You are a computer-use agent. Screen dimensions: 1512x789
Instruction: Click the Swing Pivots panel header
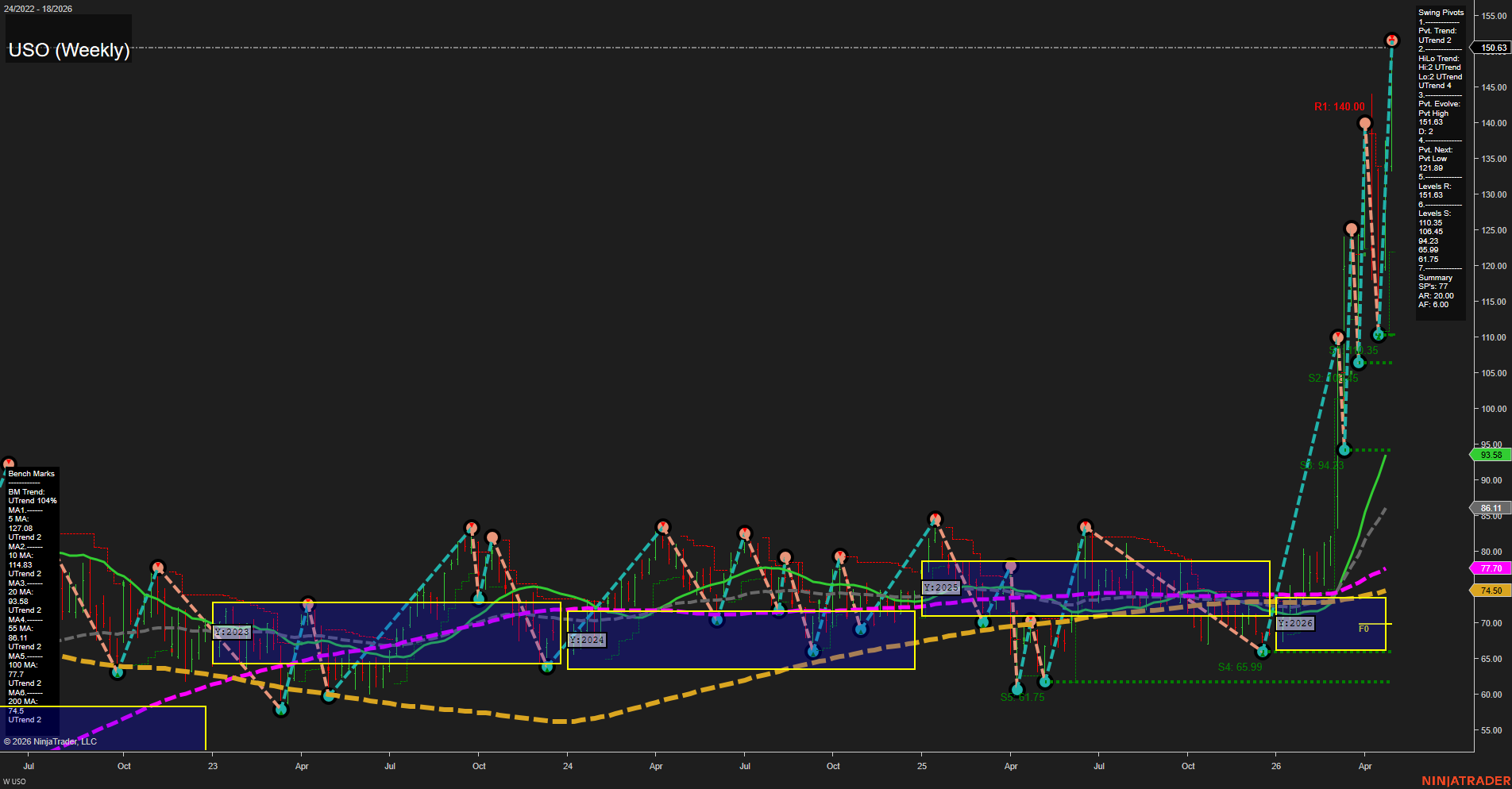[1441, 12]
